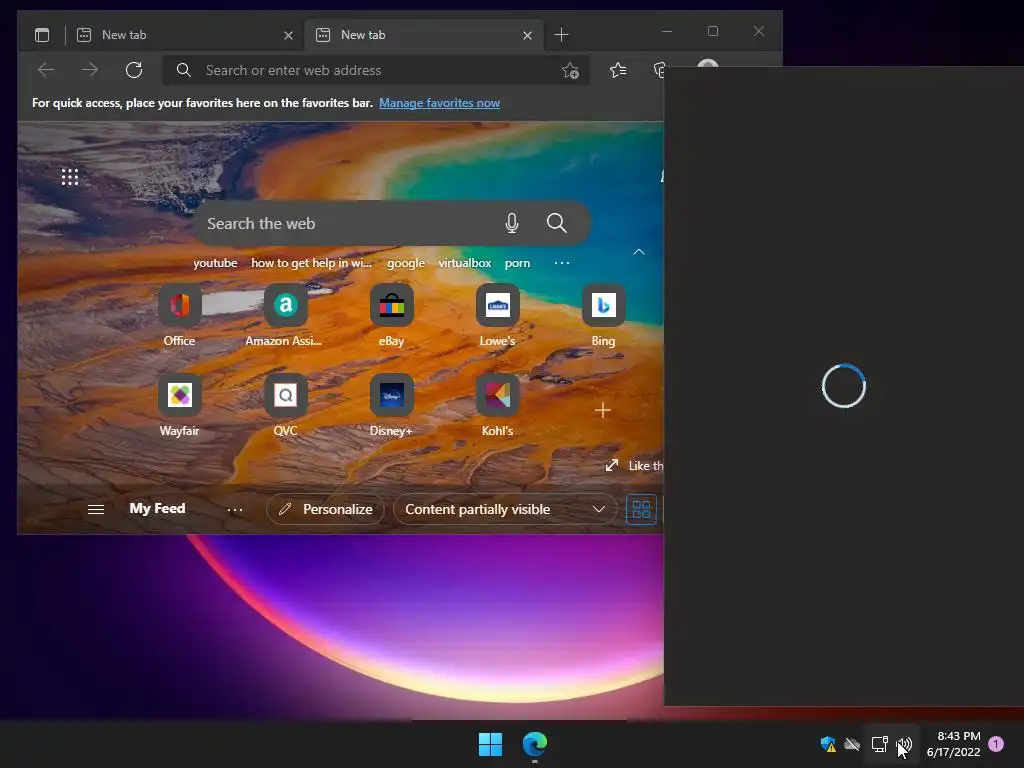Expand the background image view
Image resolution: width=1024 pixels, height=768 pixels.
point(612,465)
